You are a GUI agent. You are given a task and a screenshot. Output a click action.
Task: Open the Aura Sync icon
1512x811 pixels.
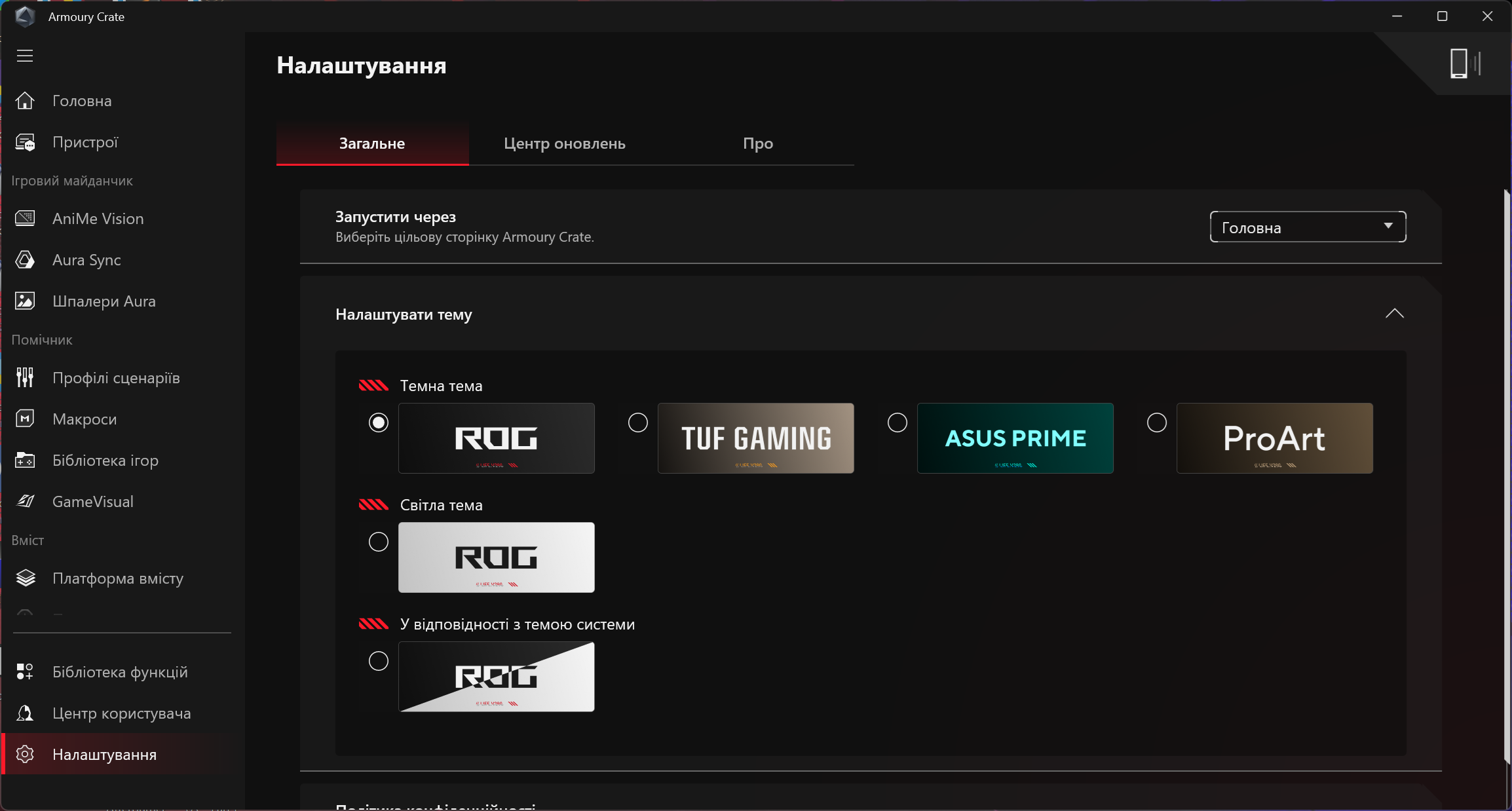(x=25, y=260)
